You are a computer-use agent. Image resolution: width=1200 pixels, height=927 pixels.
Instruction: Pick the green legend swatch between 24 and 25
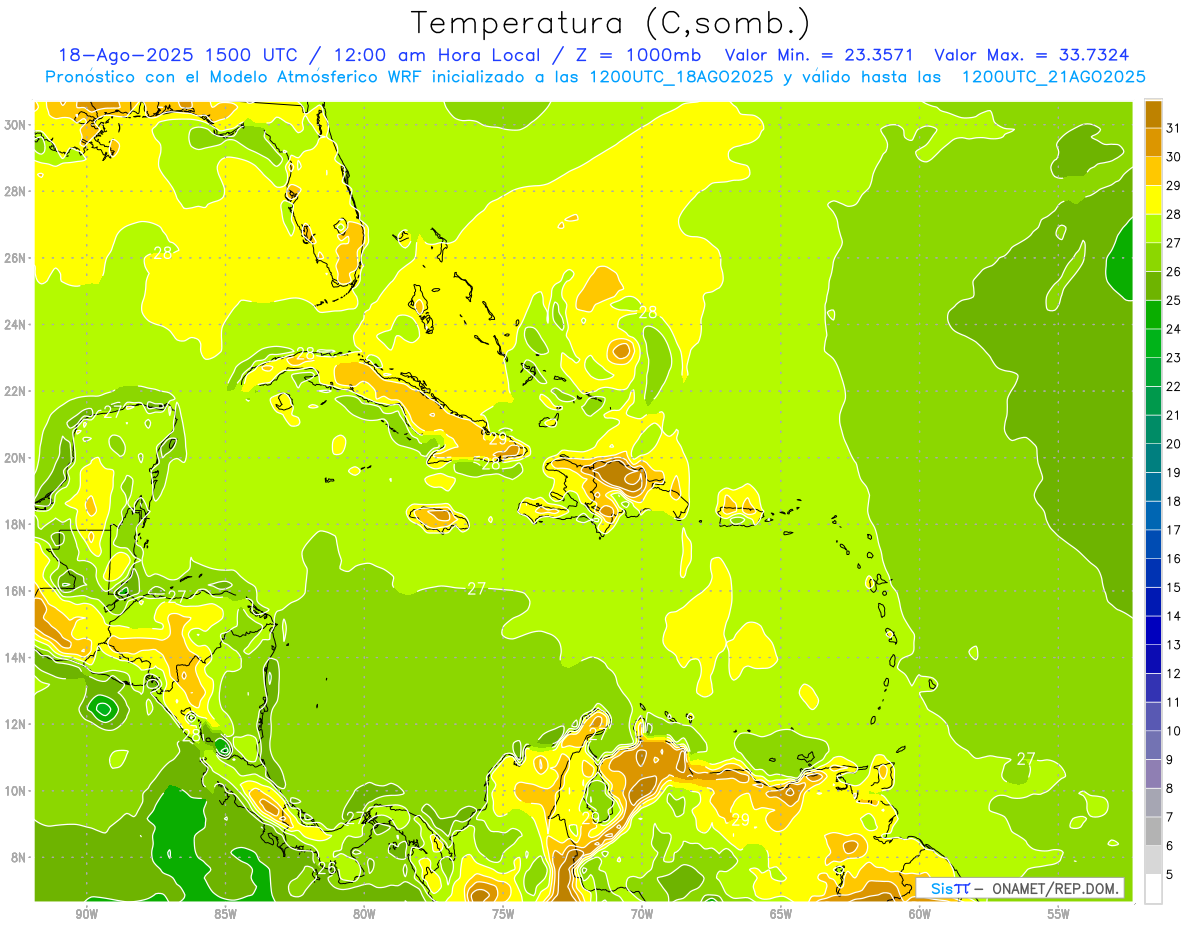1153,315
